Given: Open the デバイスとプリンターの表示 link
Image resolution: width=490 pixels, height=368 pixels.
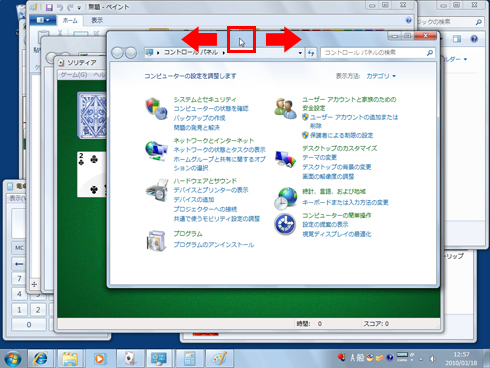Looking at the screenshot, I should point(211,190).
